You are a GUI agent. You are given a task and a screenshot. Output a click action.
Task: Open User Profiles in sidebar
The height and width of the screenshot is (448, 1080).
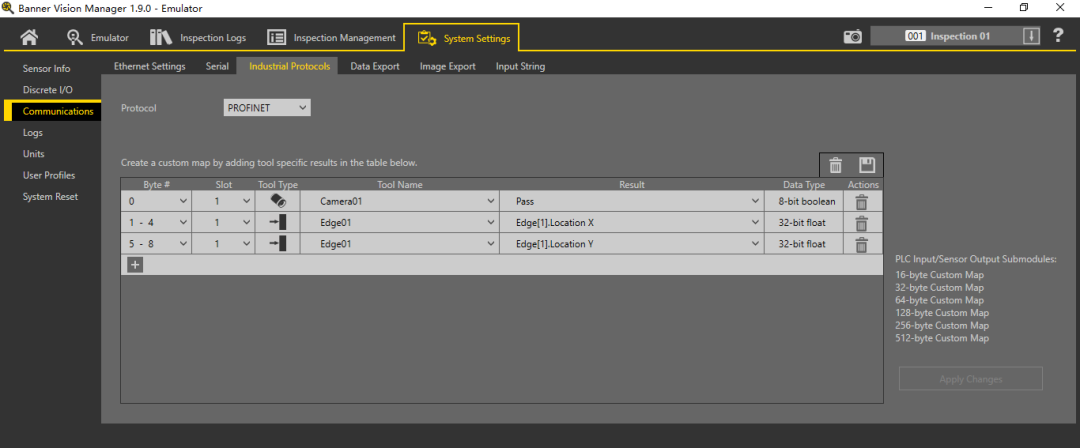[49, 175]
